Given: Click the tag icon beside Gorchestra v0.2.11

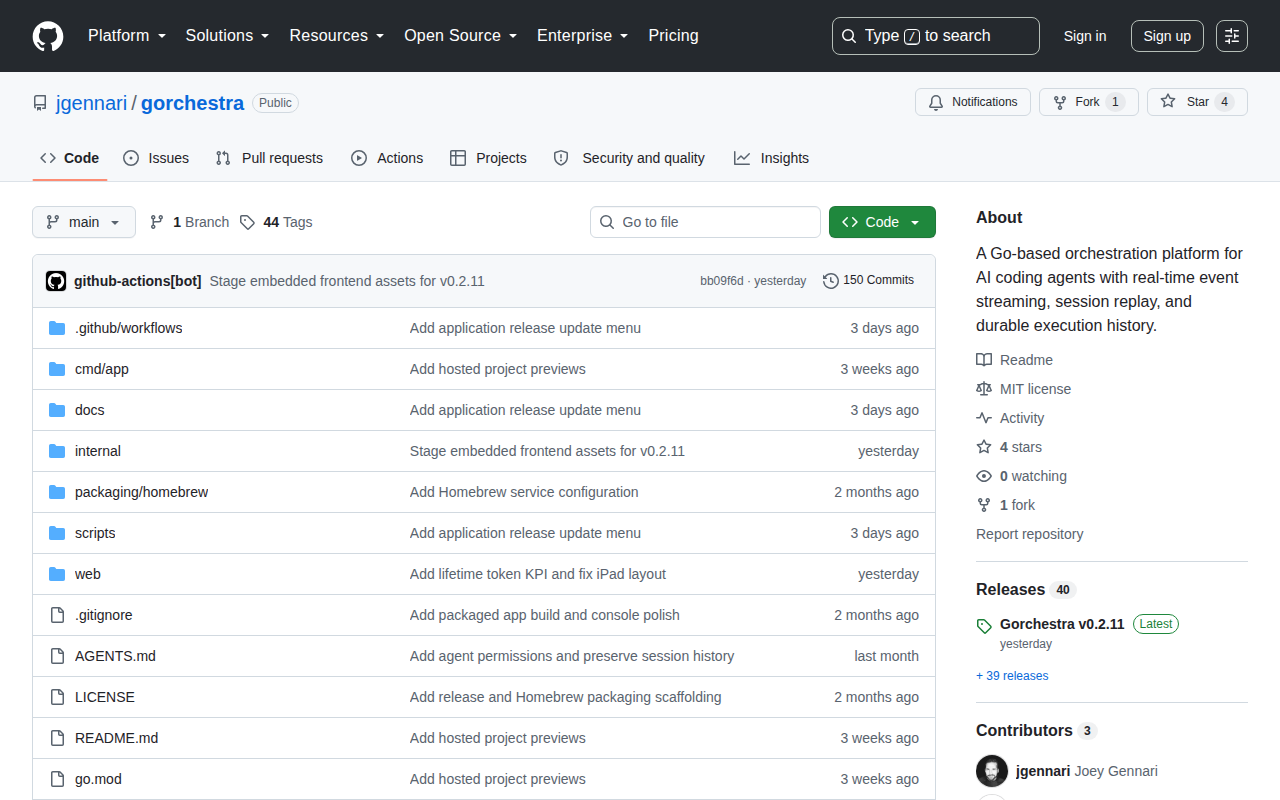Looking at the screenshot, I should [x=984, y=626].
